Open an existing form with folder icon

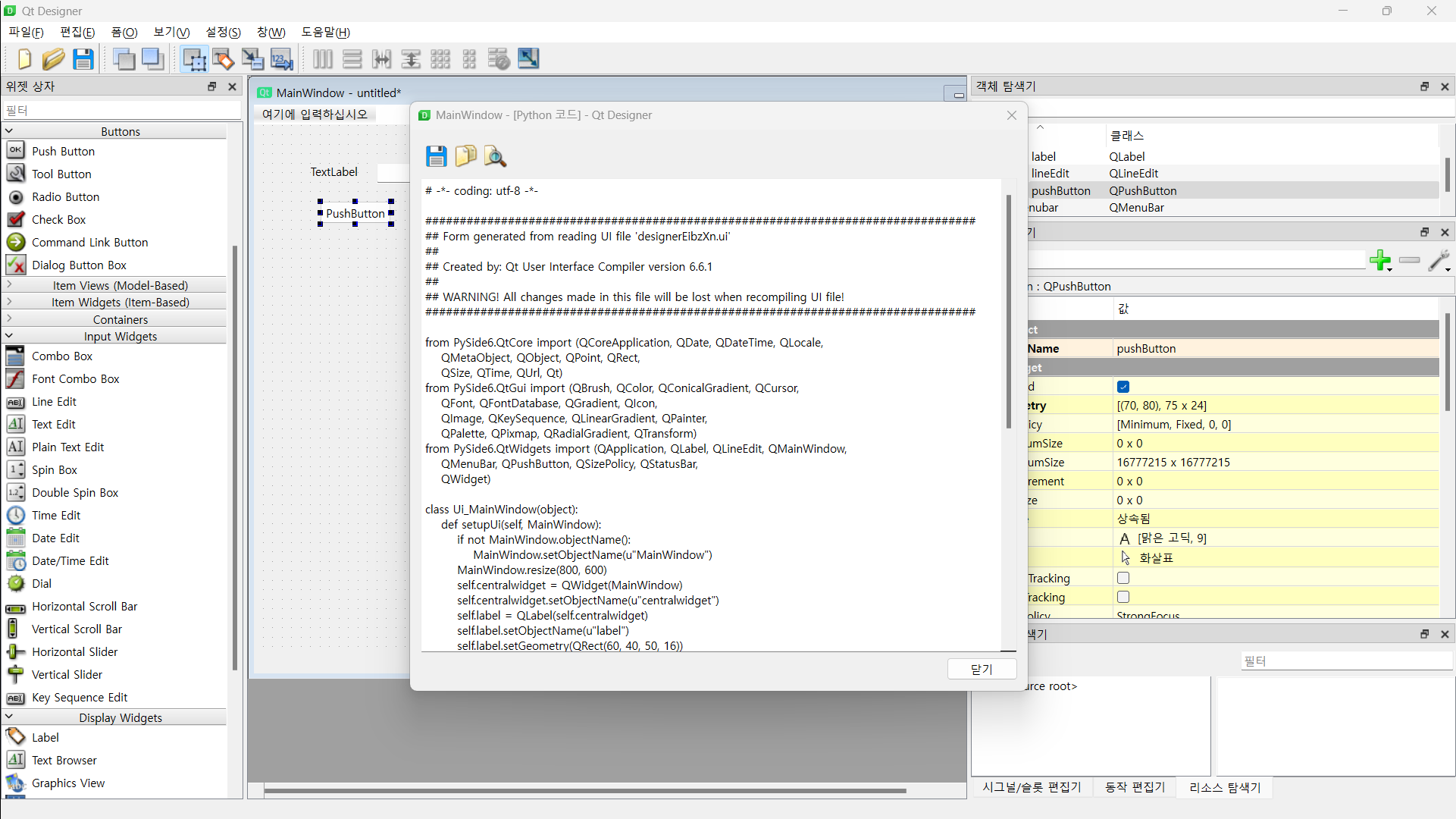tap(53, 59)
